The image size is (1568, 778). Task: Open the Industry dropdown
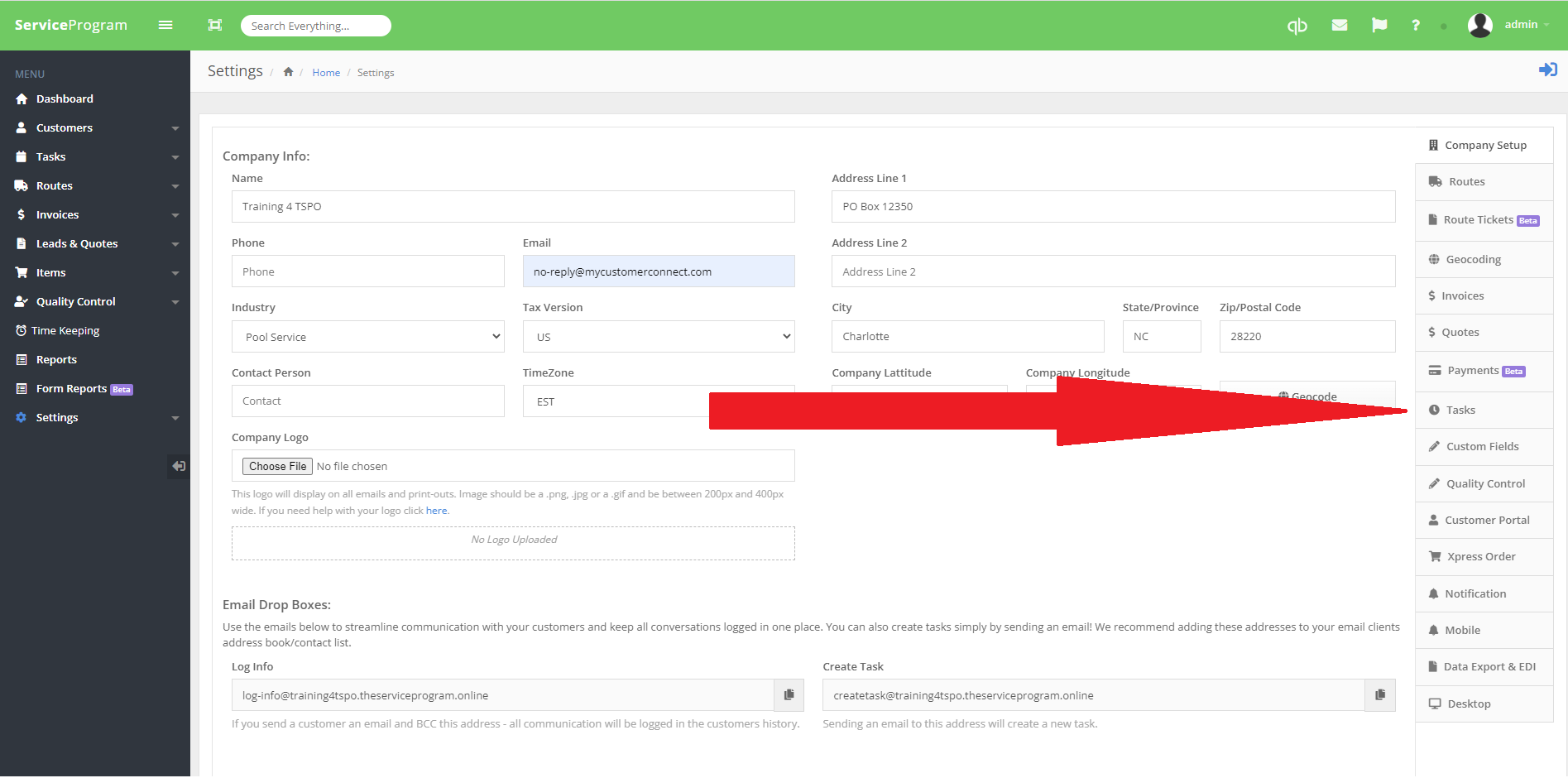point(367,337)
